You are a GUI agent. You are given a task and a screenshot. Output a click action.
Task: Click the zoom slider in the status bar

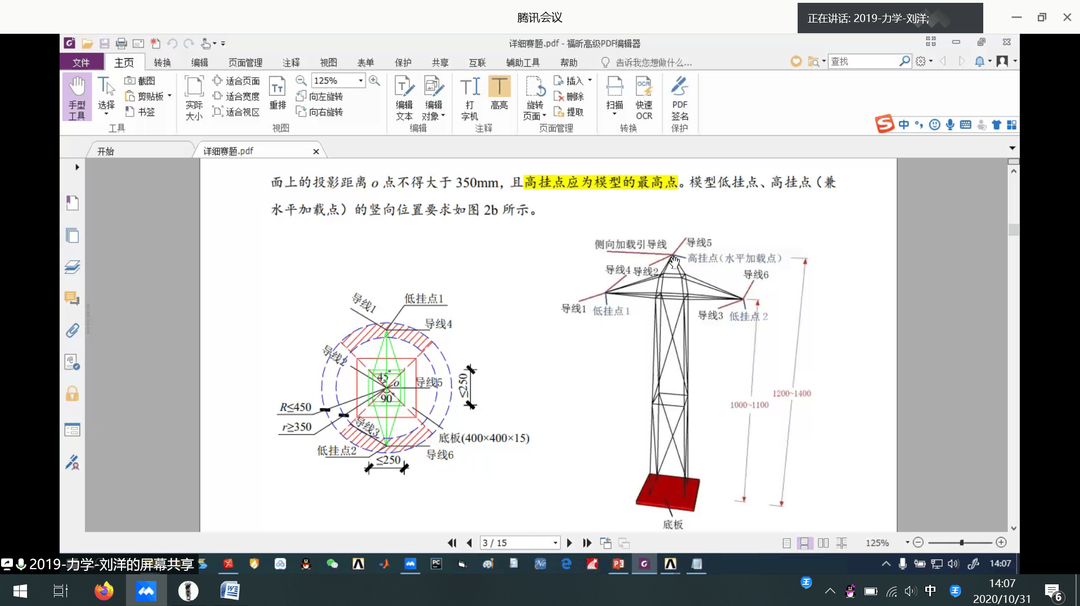pos(961,543)
